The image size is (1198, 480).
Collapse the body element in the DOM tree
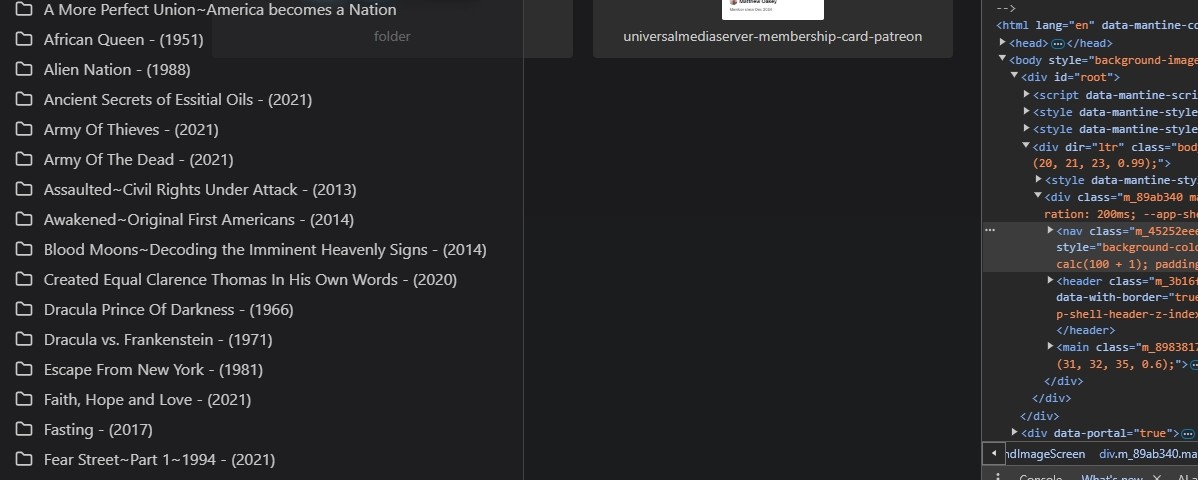point(1003,60)
